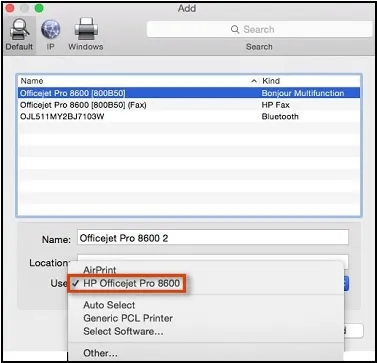377x363 pixels.
Task: Select the OJL511MY2BJ7103W Bluetooth printer
Action: coord(189,117)
